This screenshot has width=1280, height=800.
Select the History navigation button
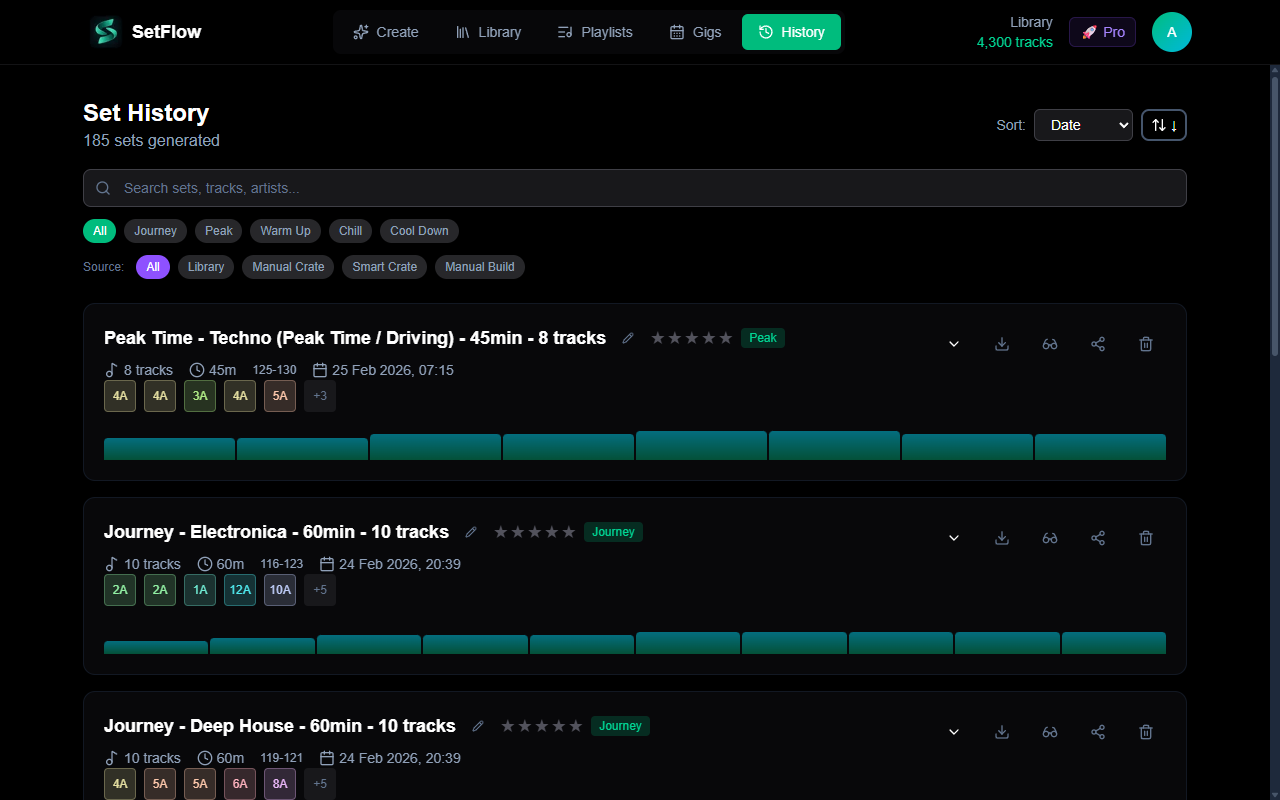point(791,32)
